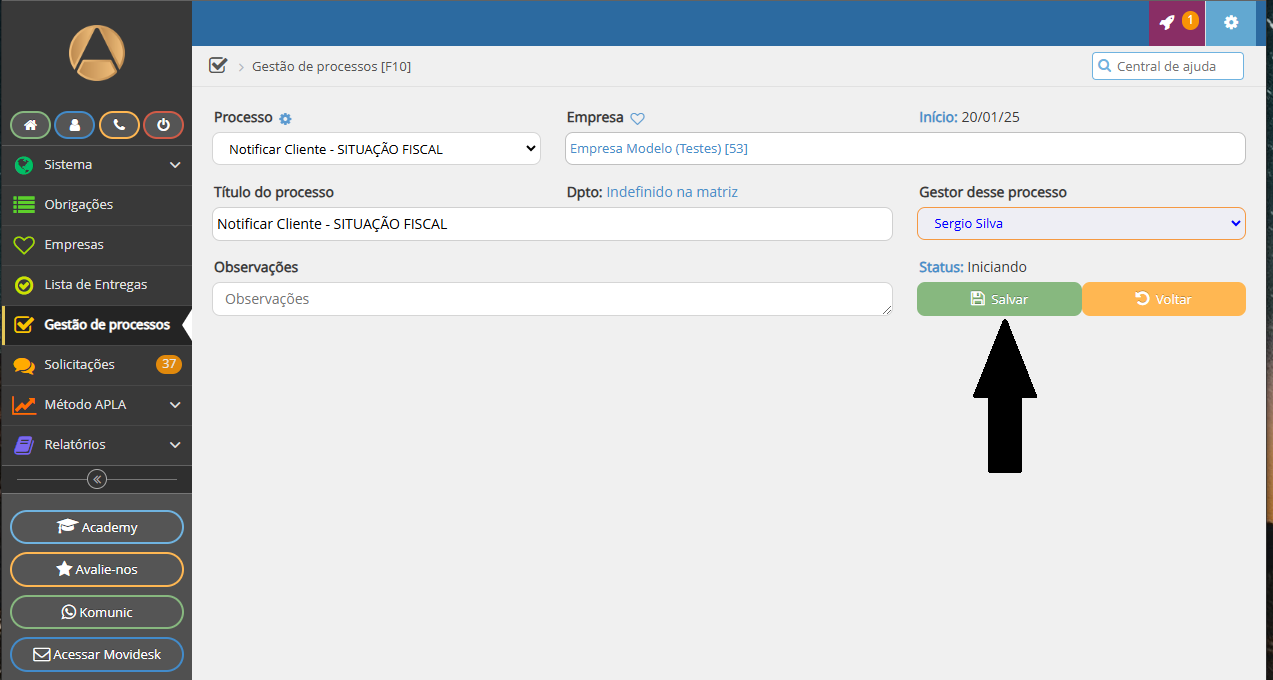Click the gear icon beside Processo label
Viewport: 1273px width, 680px height.
[x=285, y=119]
